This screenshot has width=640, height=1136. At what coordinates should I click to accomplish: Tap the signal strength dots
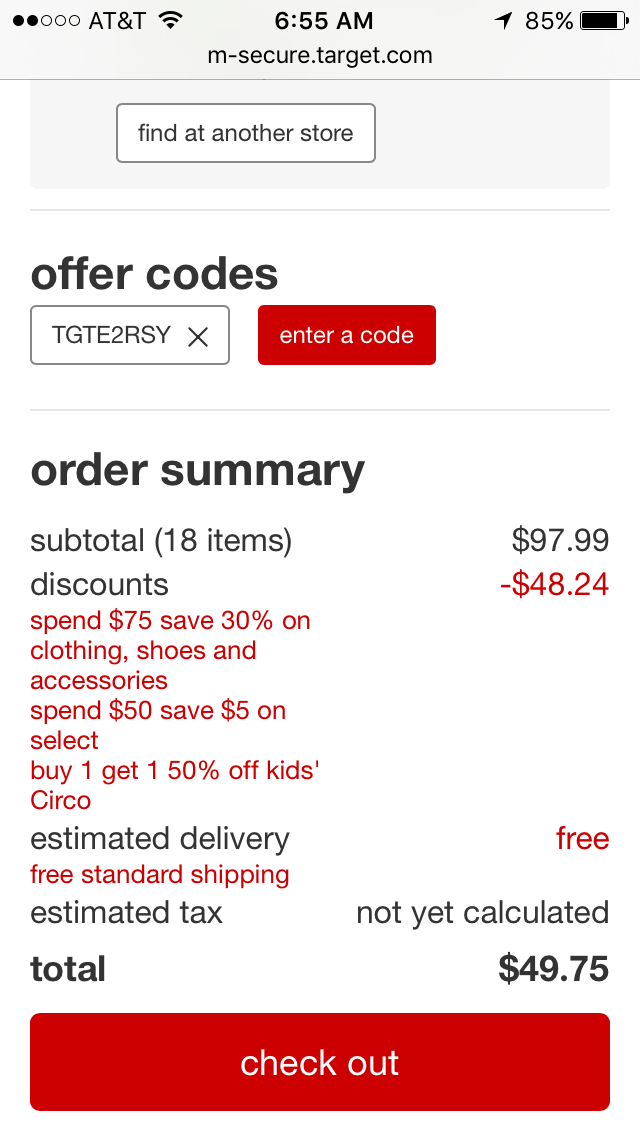pos(46,21)
